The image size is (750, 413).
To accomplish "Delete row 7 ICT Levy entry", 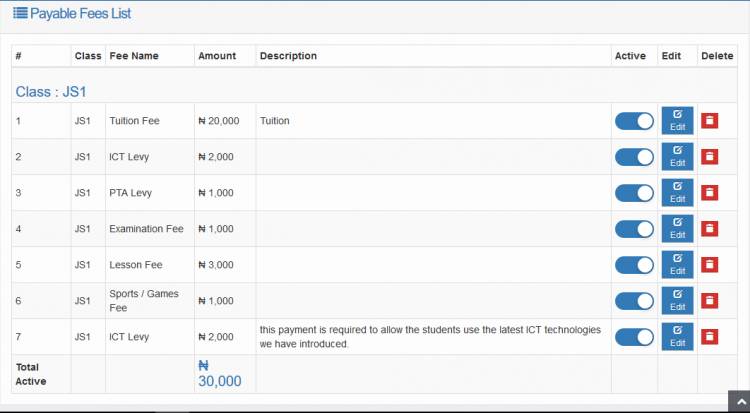I will click(x=709, y=337).
